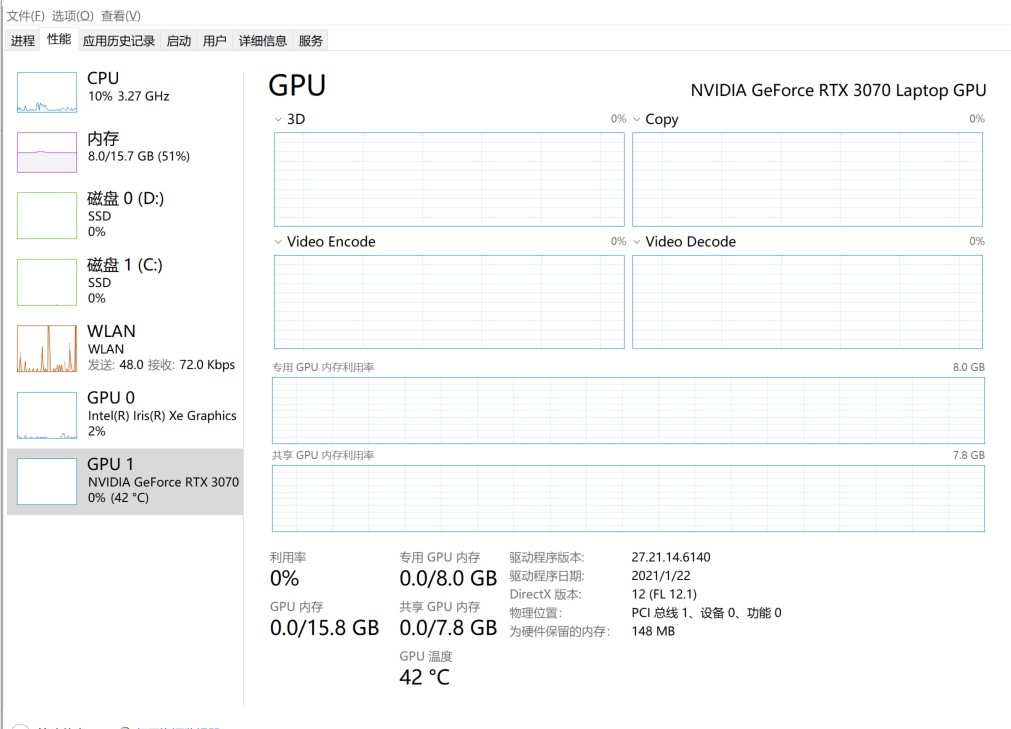Switch to the 详细信息 tab
Screen dimensions: 1011x729
coord(262,41)
